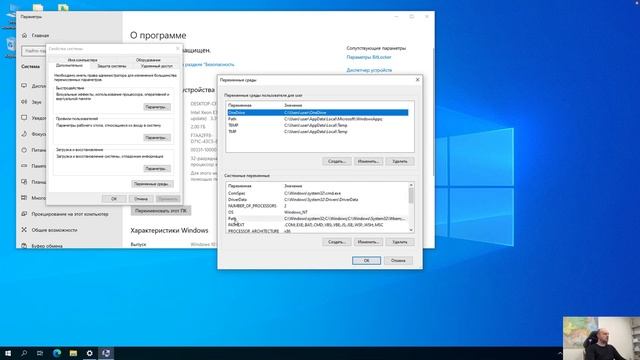Image resolution: width=640 pixels, height=360 pixels.
Task: Select the Path row in user variables
Action: coord(318,119)
